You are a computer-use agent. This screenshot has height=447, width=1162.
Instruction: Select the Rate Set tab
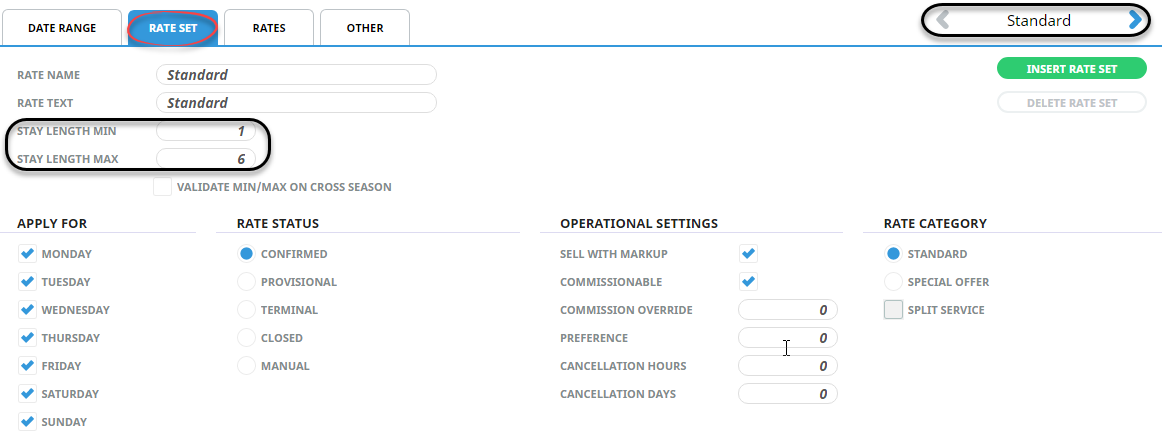coord(173,28)
